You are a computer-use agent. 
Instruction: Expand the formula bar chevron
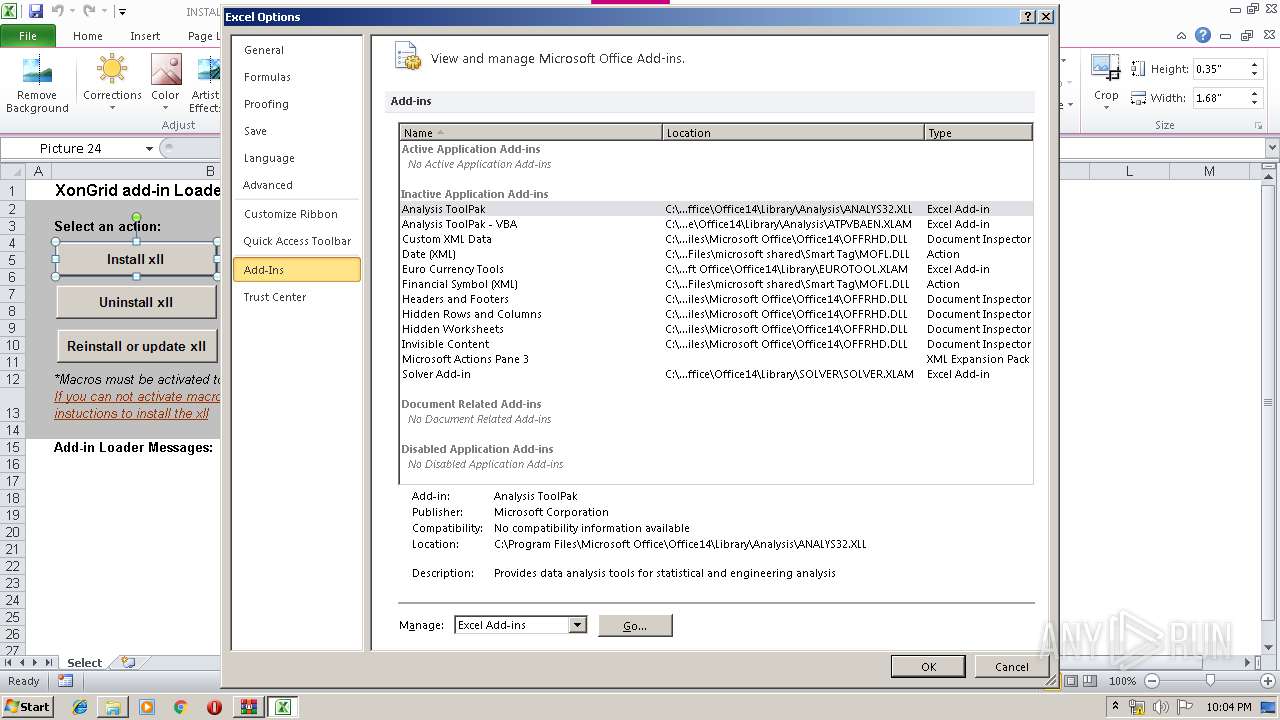click(x=1272, y=148)
